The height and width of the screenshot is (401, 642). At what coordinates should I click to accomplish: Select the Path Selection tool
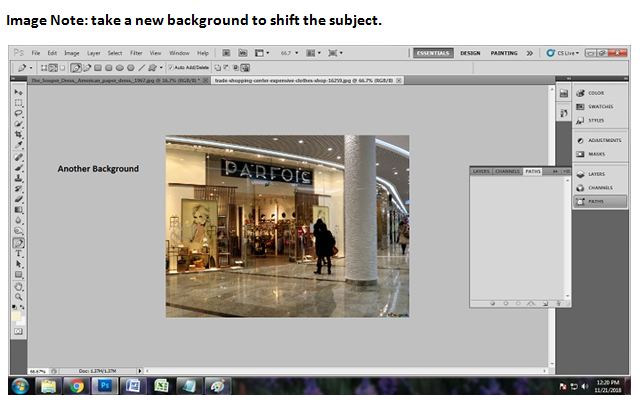point(18,265)
